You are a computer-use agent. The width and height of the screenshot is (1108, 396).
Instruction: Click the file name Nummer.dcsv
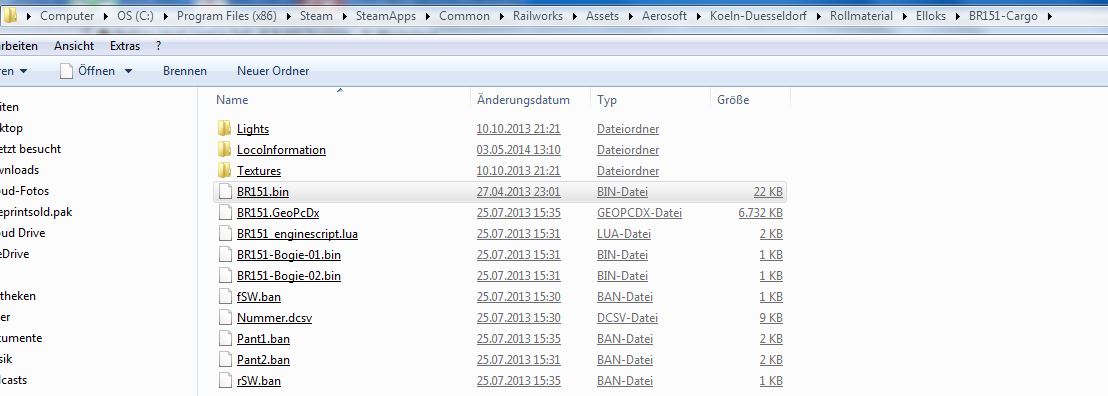(274, 318)
